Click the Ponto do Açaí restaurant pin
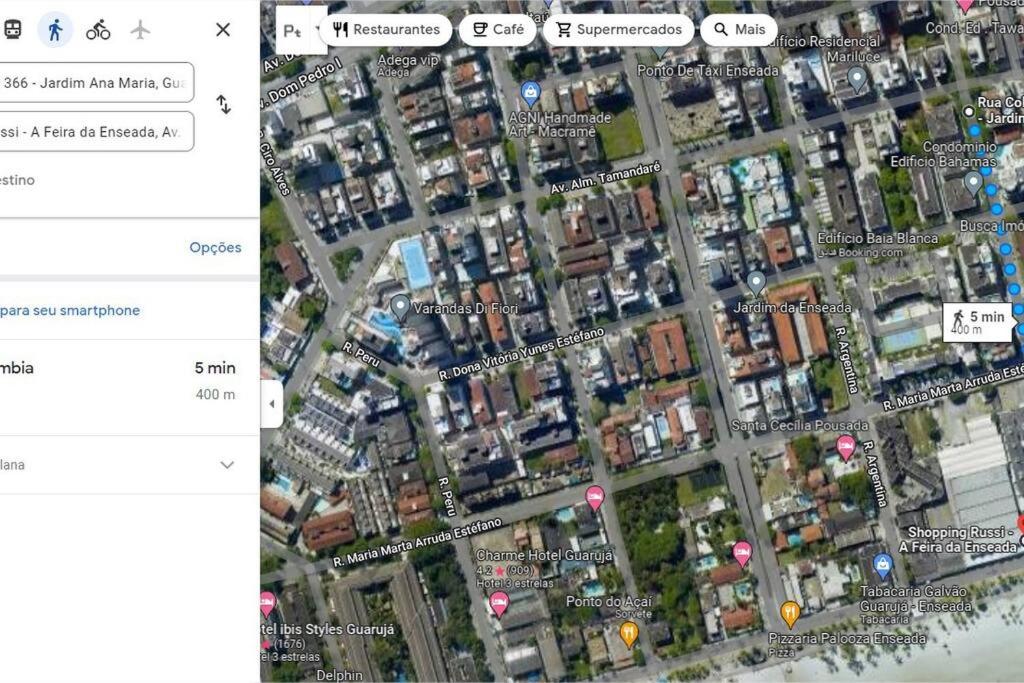The image size is (1024, 683). pos(629,633)
